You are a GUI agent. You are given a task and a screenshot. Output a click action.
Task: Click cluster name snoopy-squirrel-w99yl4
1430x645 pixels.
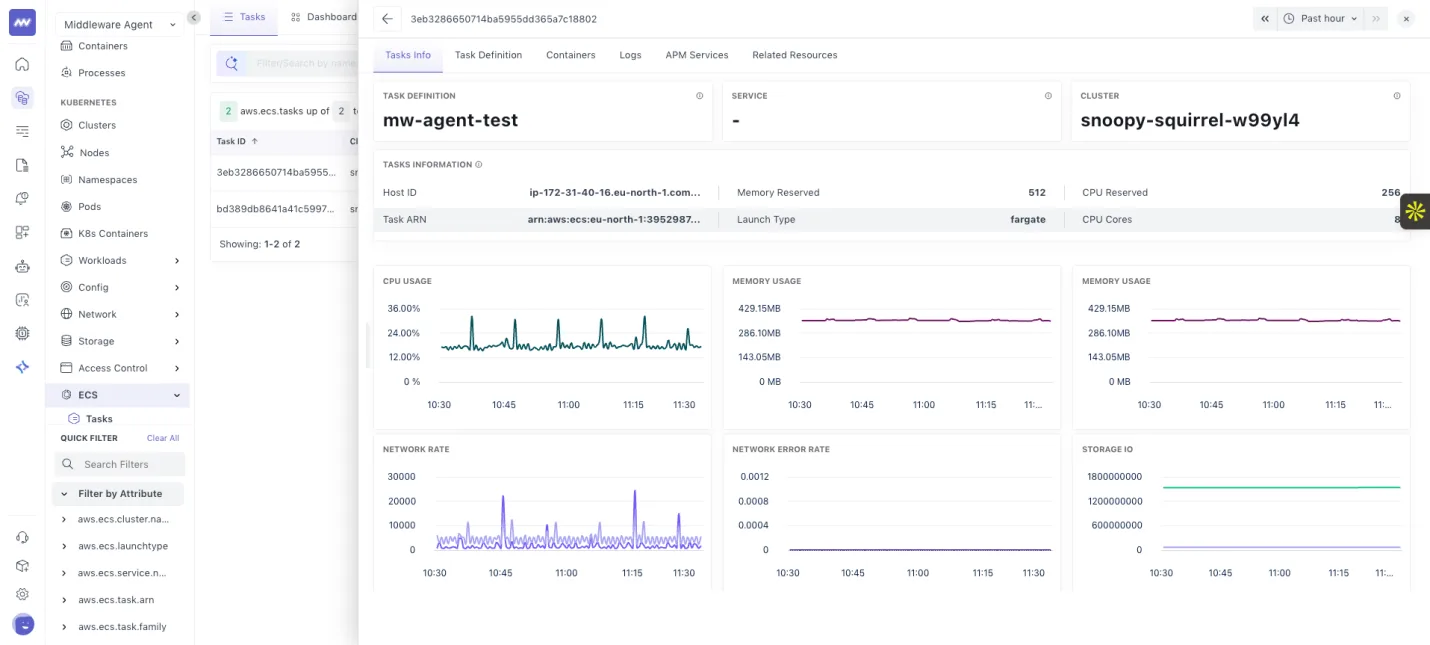point(1190,120)
